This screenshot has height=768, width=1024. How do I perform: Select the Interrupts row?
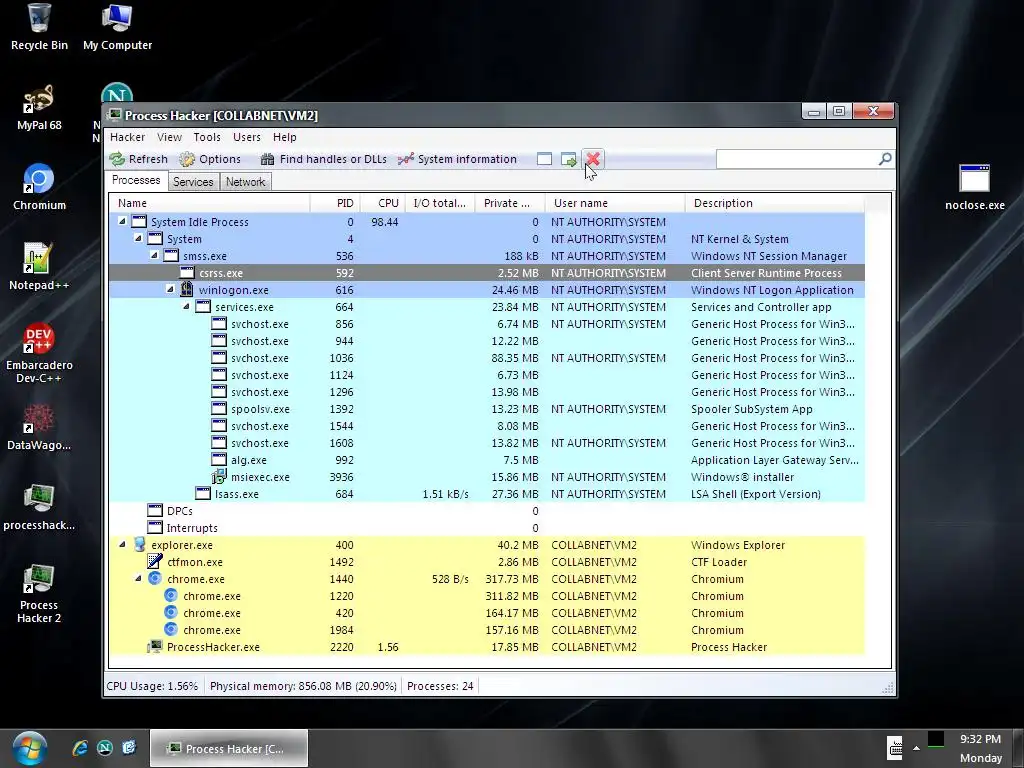487,528
